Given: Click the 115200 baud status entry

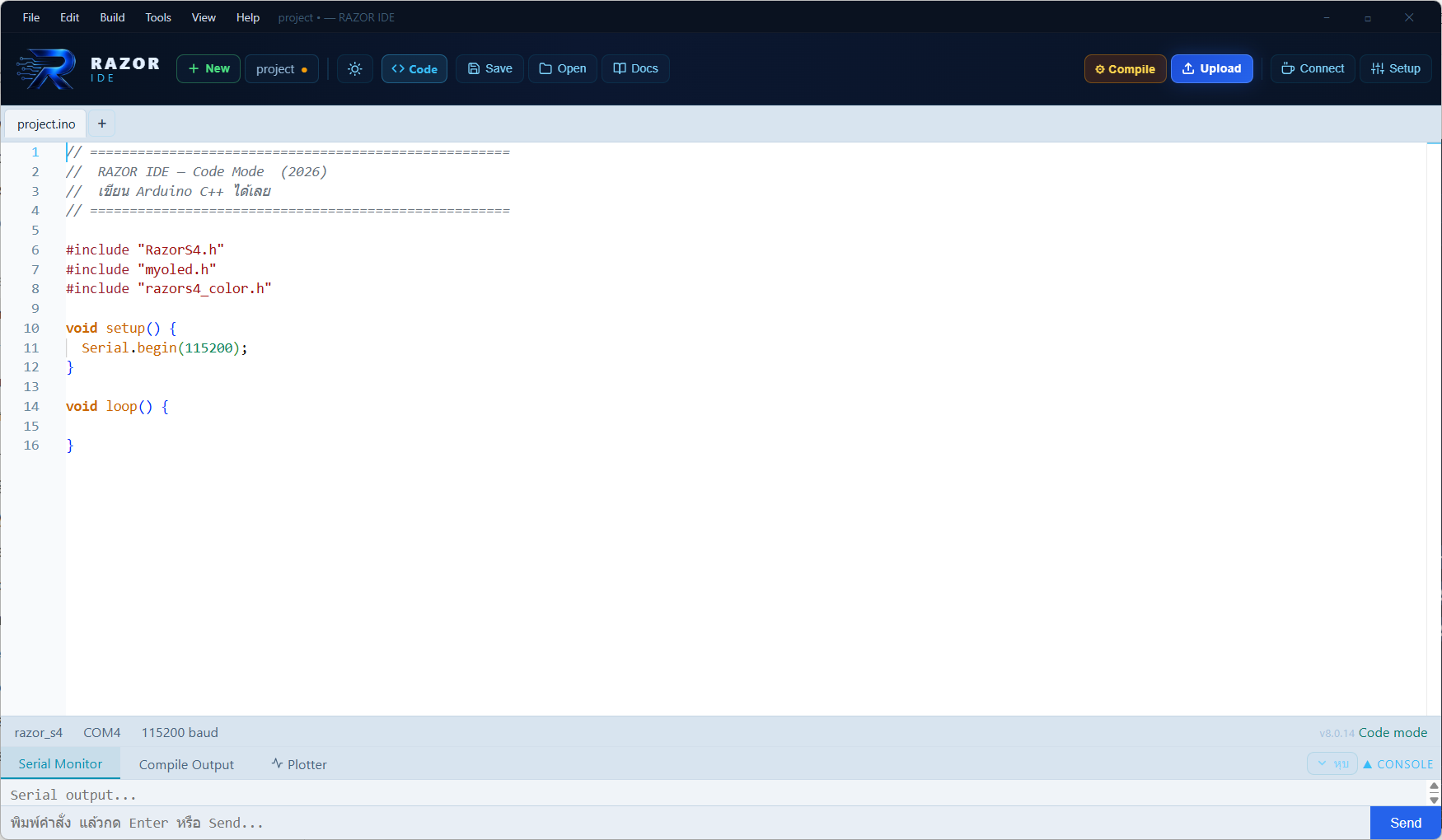Looking at the screenshot, I should (180, 733).
